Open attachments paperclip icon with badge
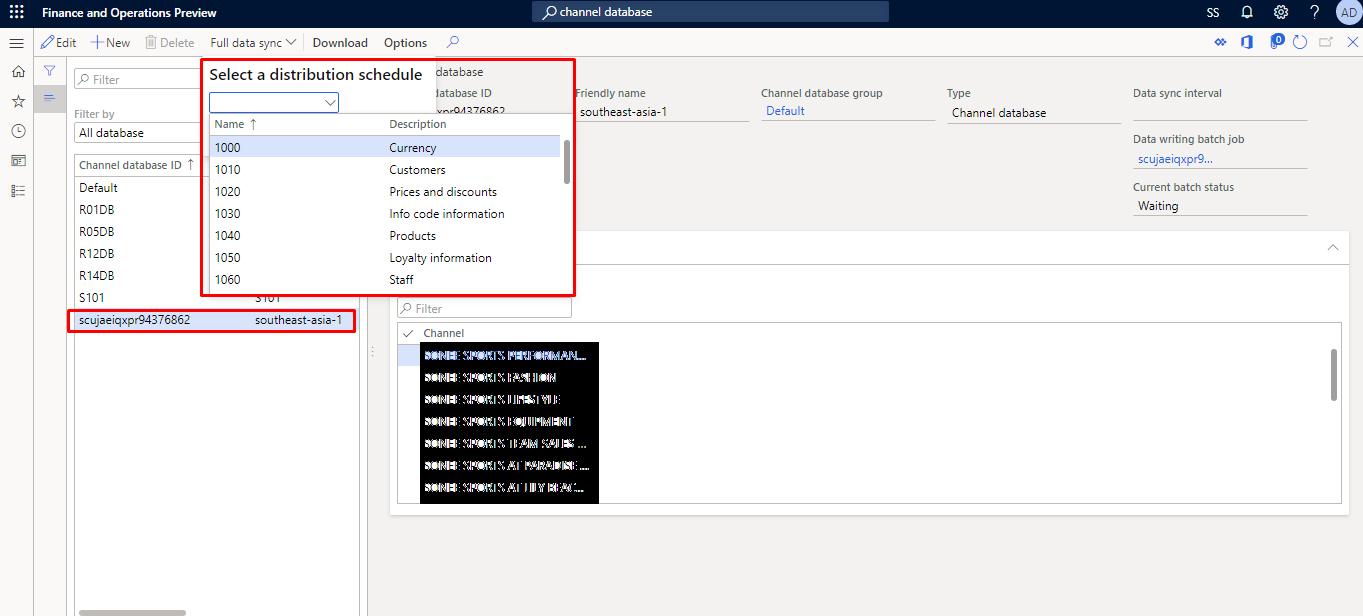The width and height of the screenshot is (1363, 616). coord(1276,42)
